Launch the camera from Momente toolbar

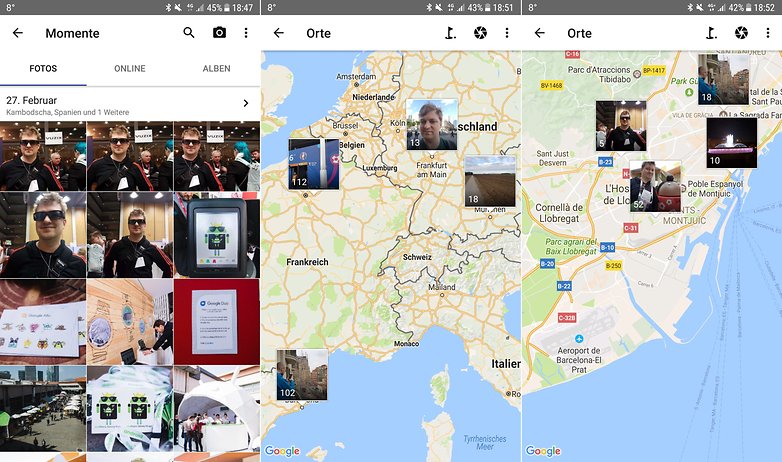tap(219, 33)
